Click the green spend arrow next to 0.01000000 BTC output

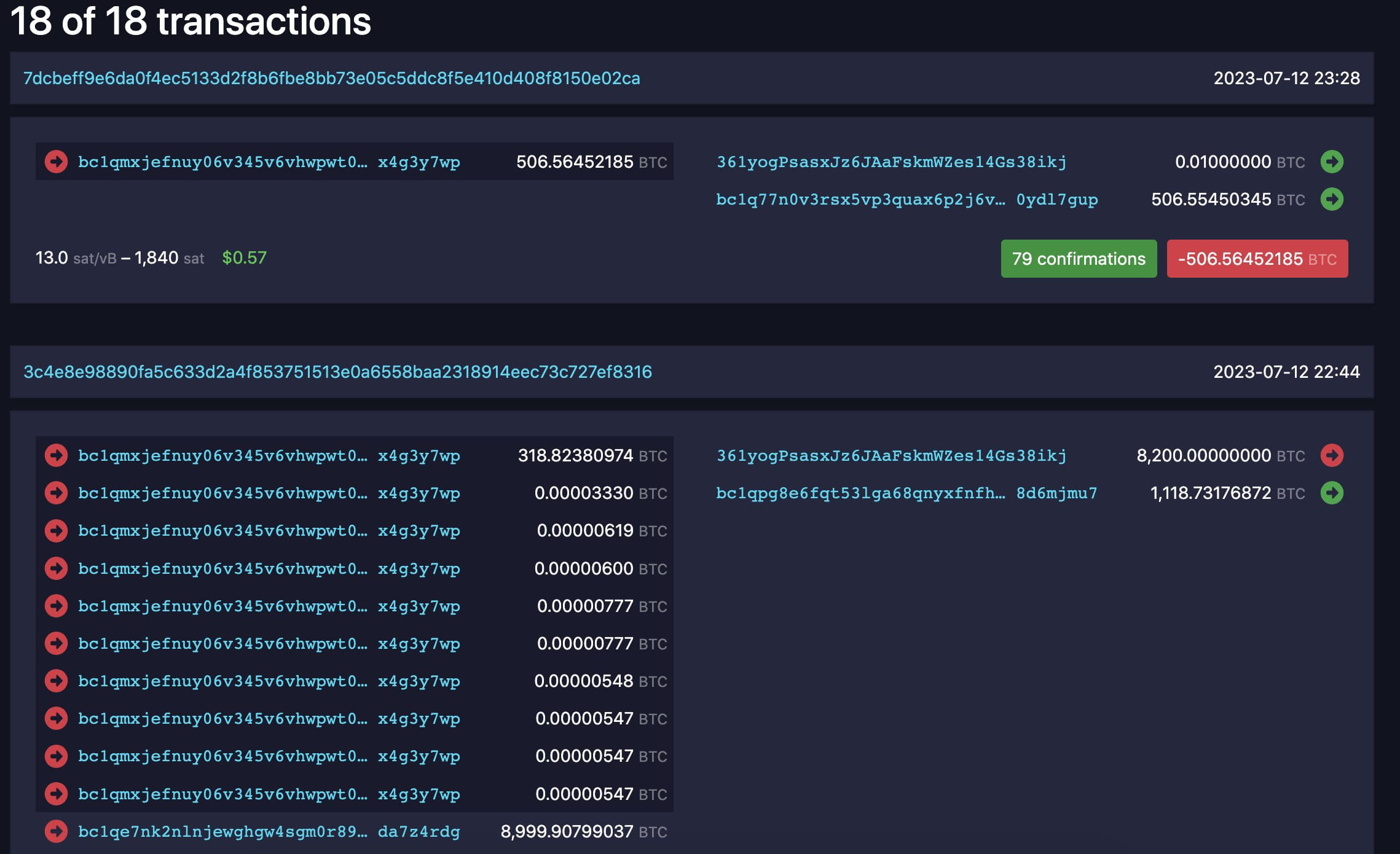click(1332, 162)
